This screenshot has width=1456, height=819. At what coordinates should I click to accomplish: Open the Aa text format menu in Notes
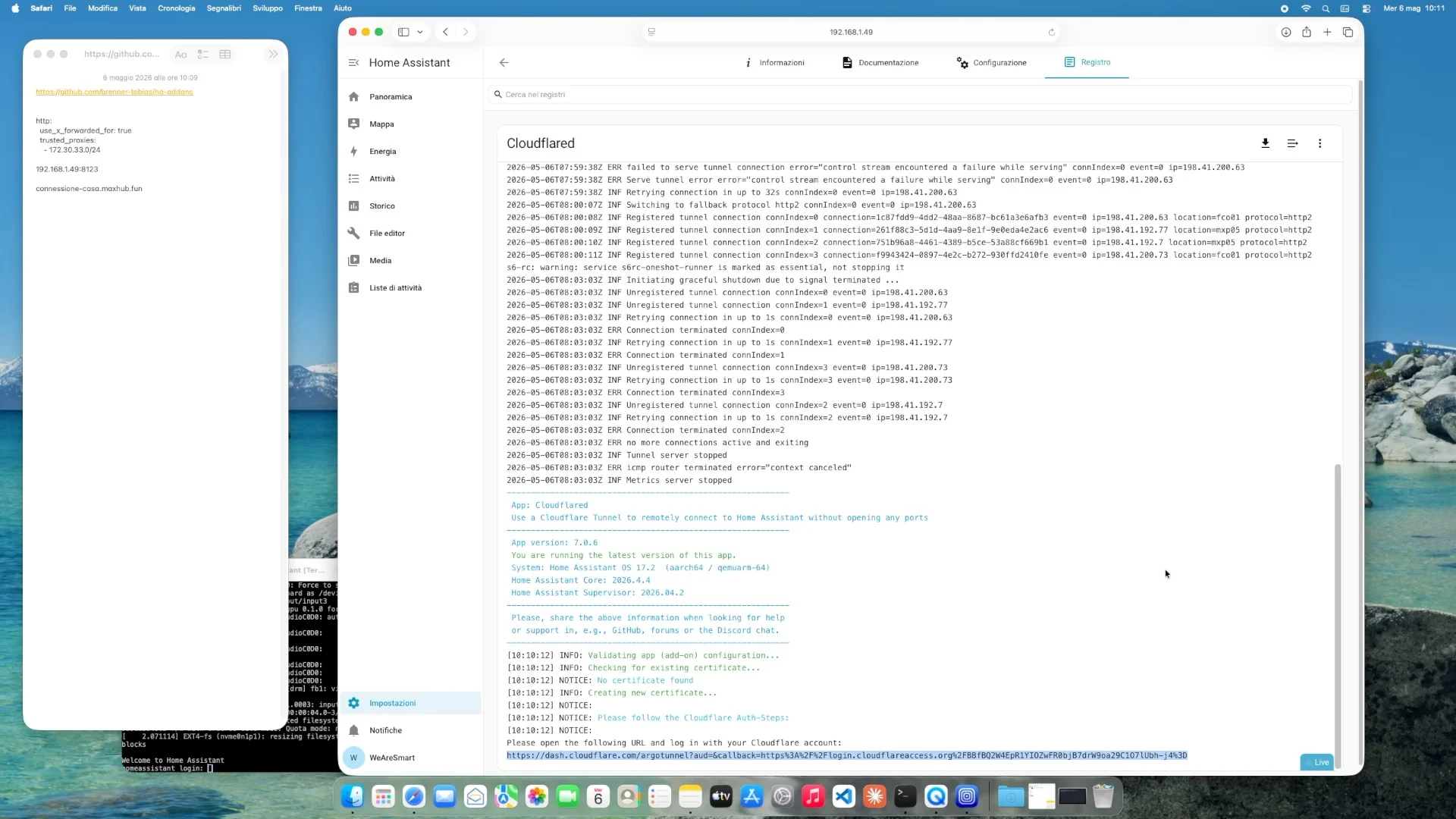[180, 55]
